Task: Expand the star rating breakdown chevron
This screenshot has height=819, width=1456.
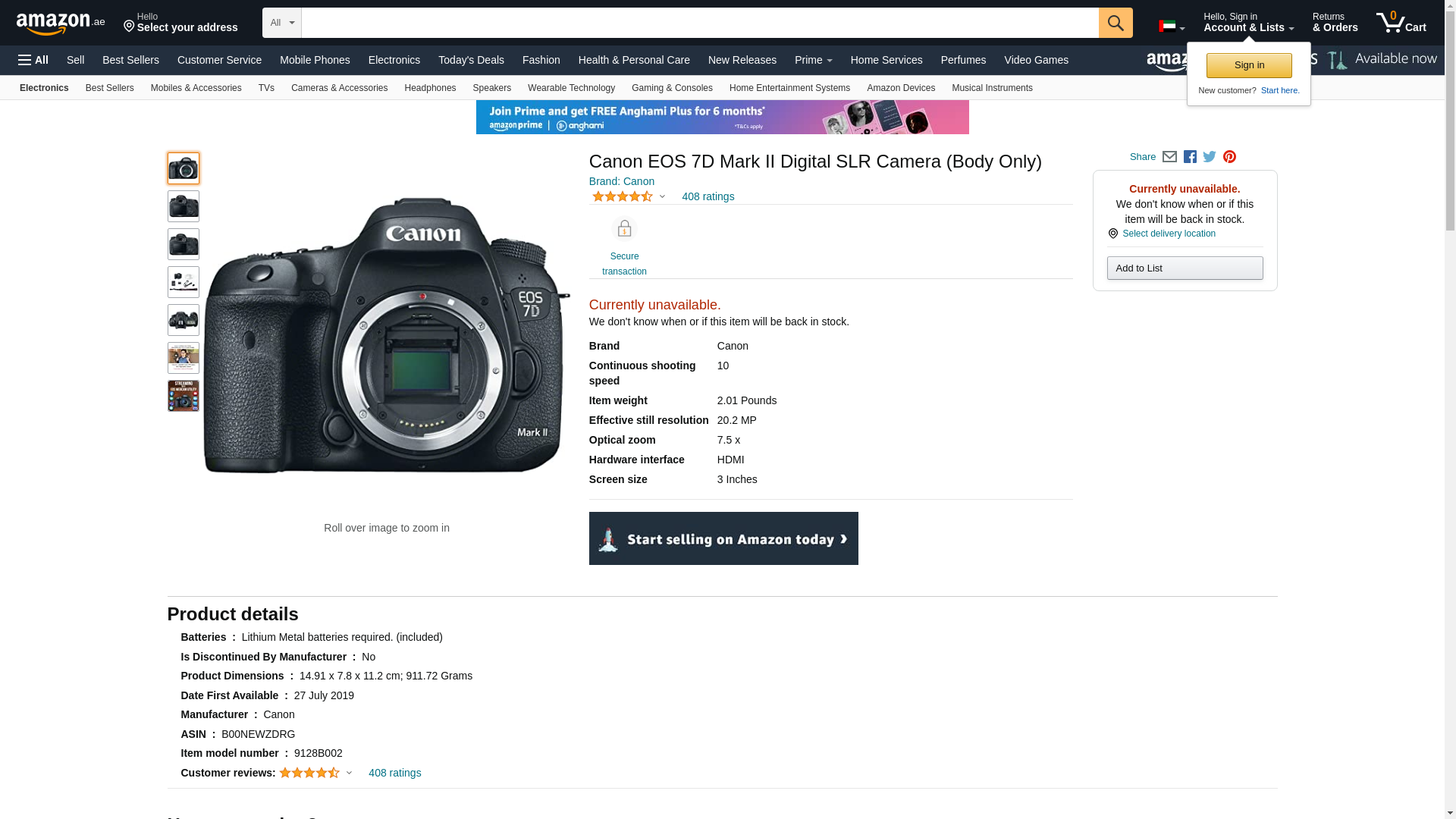Action: [x=662, y=197]
